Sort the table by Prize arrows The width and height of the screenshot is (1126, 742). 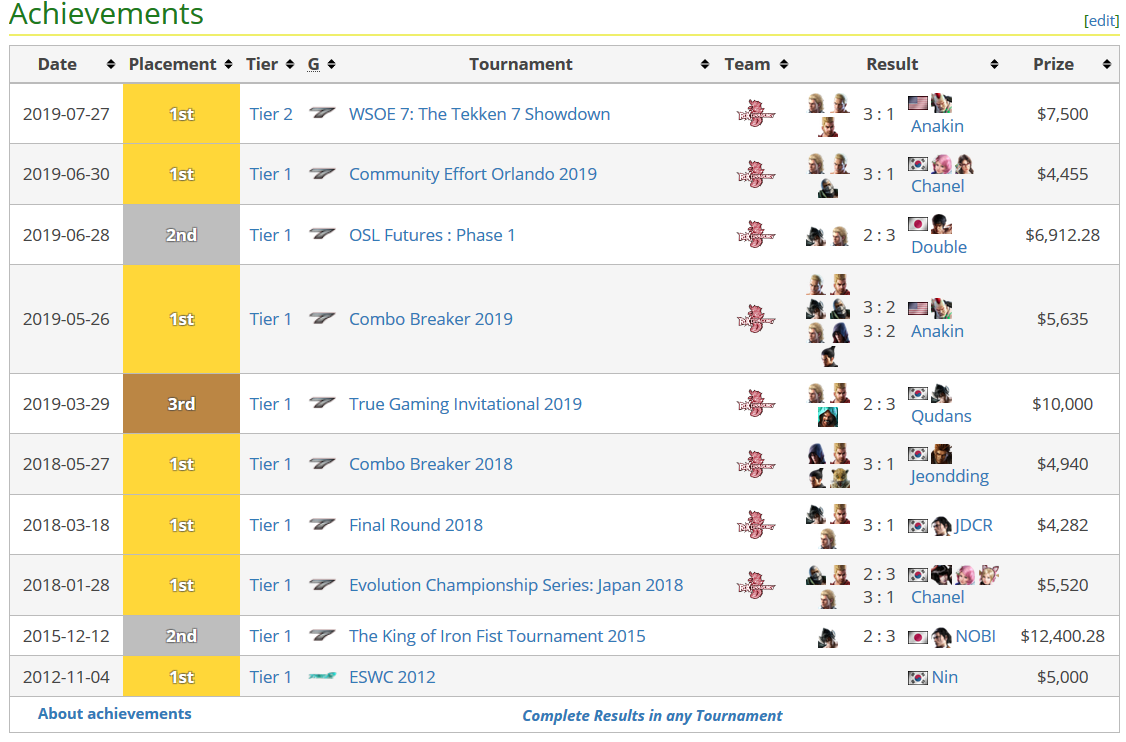[1106, 64]
